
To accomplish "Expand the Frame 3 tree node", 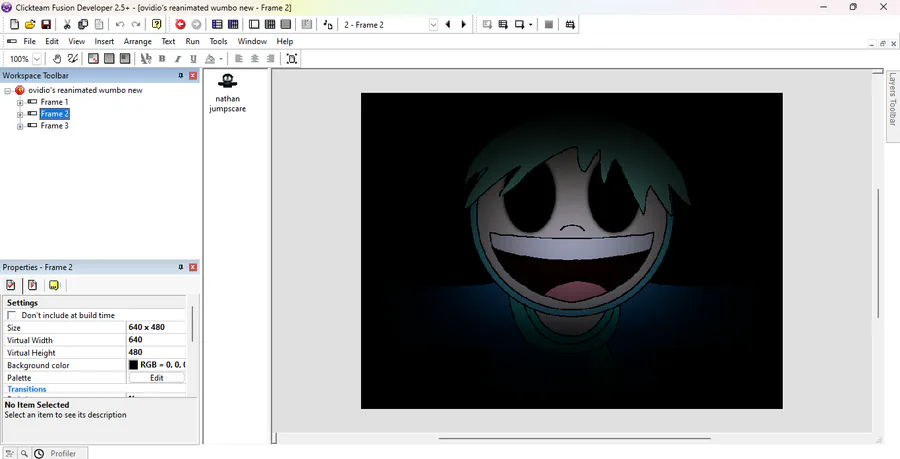I will tap(20, 126).
